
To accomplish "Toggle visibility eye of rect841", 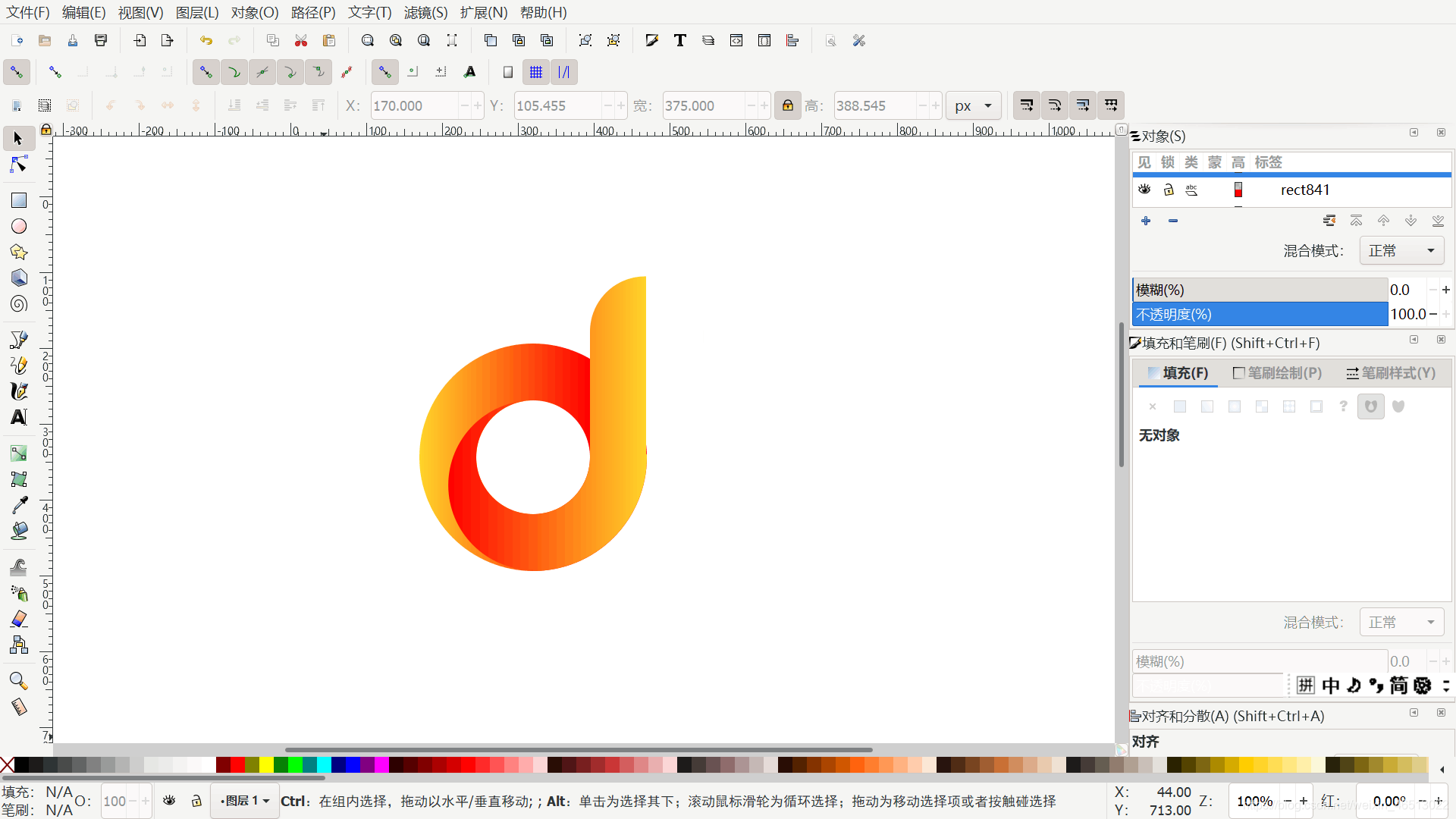I will 1144,190.
